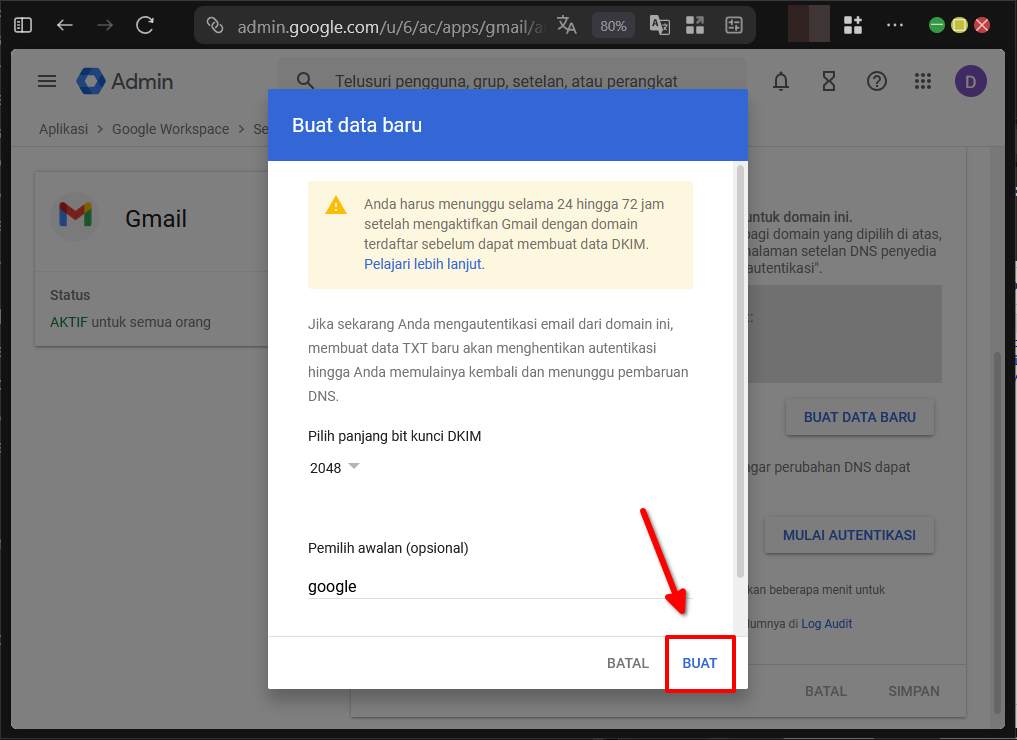
Task: Open the notifications bell icon
Action: [x=781, y=81]
